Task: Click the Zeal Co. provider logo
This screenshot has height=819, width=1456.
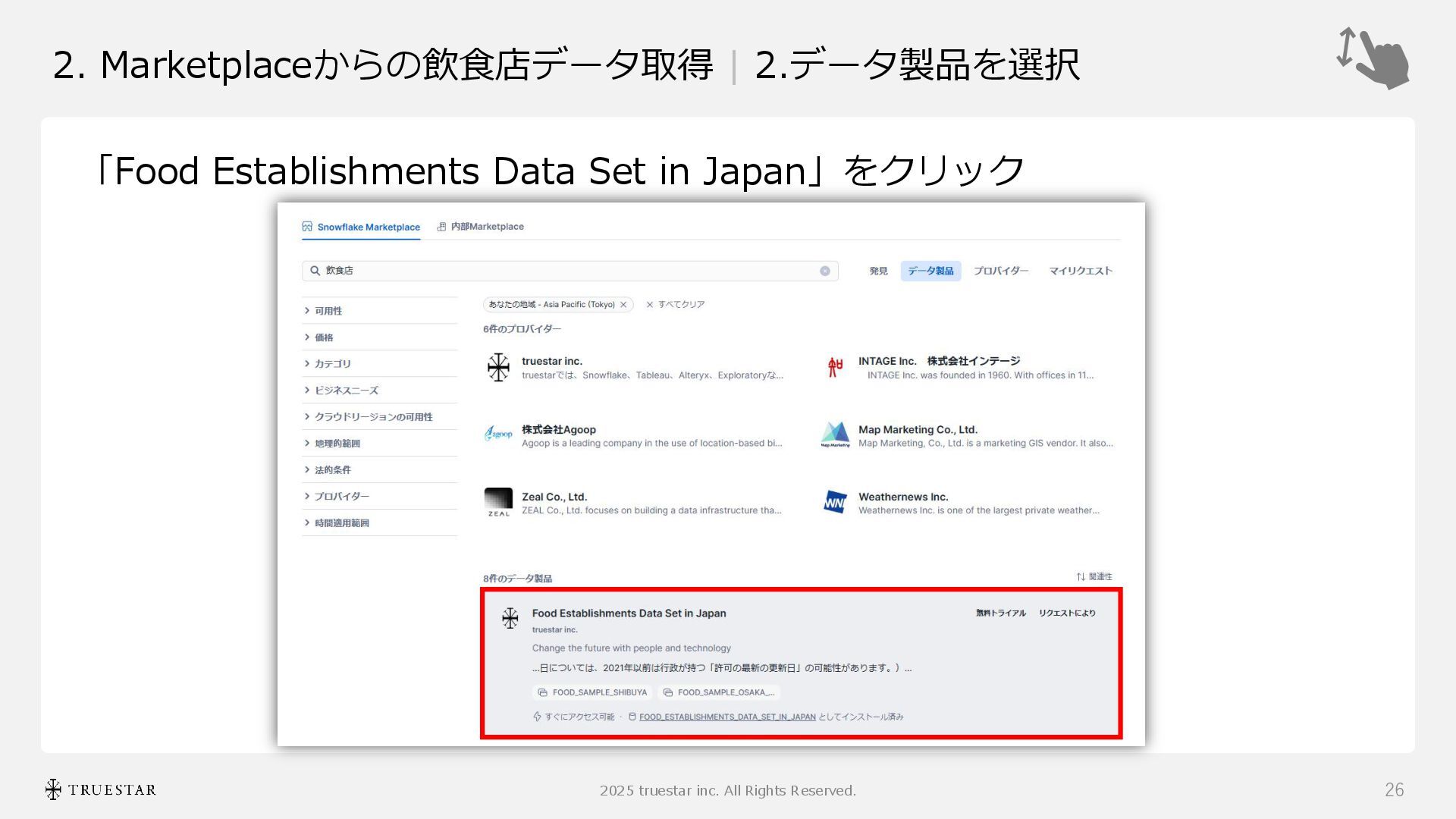Action: tap(498, 502)
